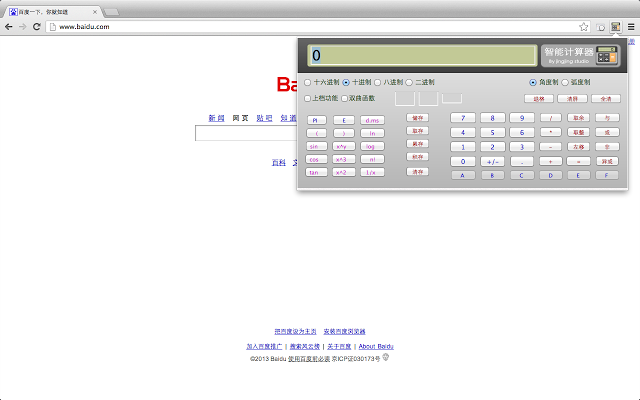Choose 弧度制 radian mode

565,82
